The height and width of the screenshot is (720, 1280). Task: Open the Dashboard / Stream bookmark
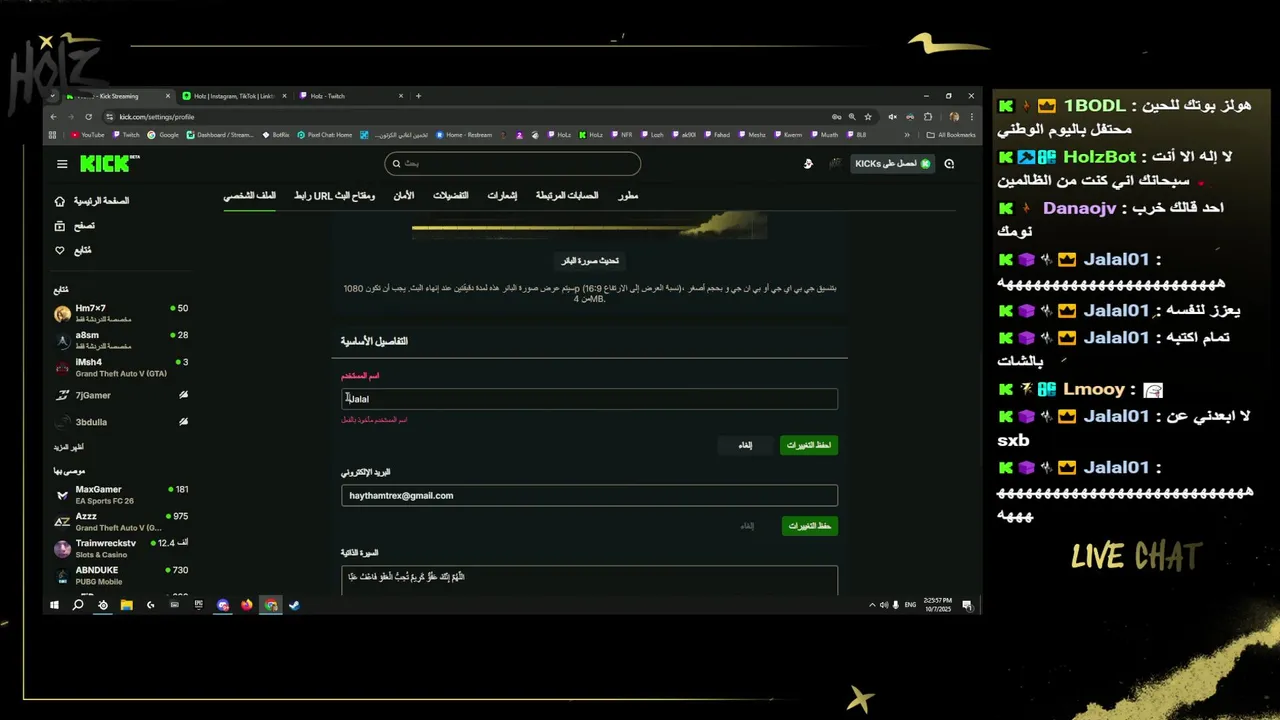(x=220, y=135)
